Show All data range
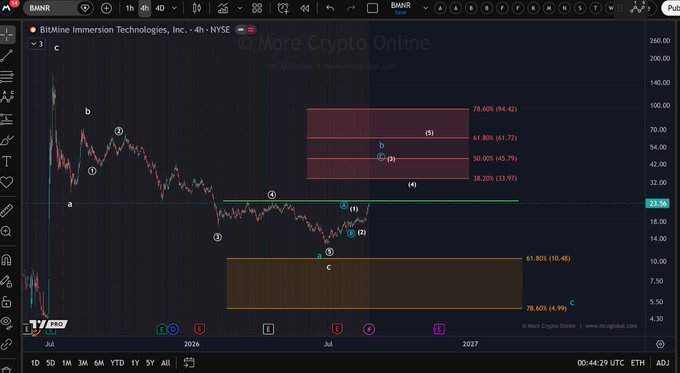 (165, 363)
